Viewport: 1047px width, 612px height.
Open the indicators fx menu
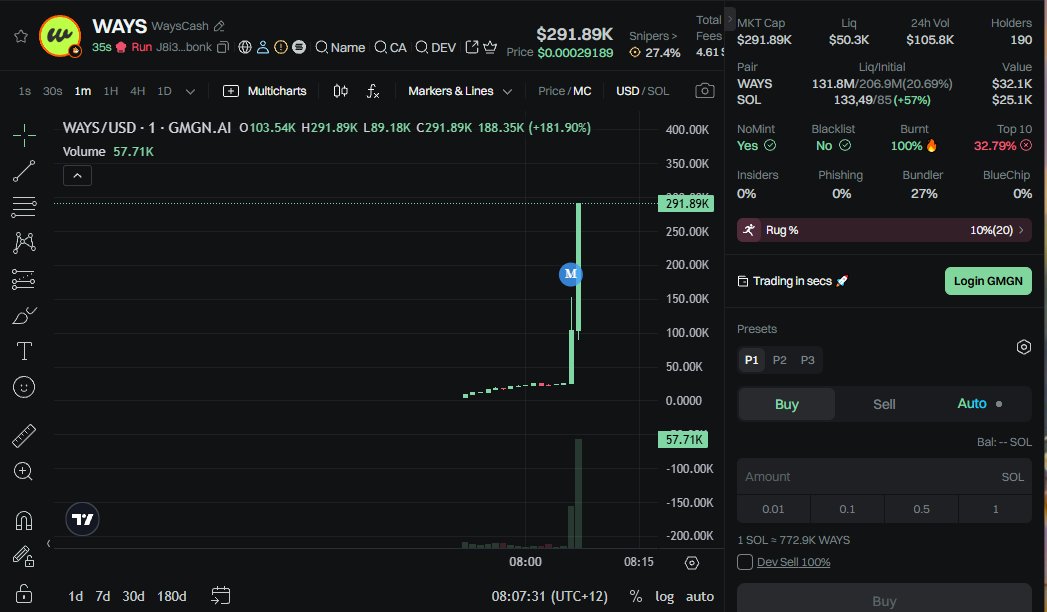pos(373,91)
